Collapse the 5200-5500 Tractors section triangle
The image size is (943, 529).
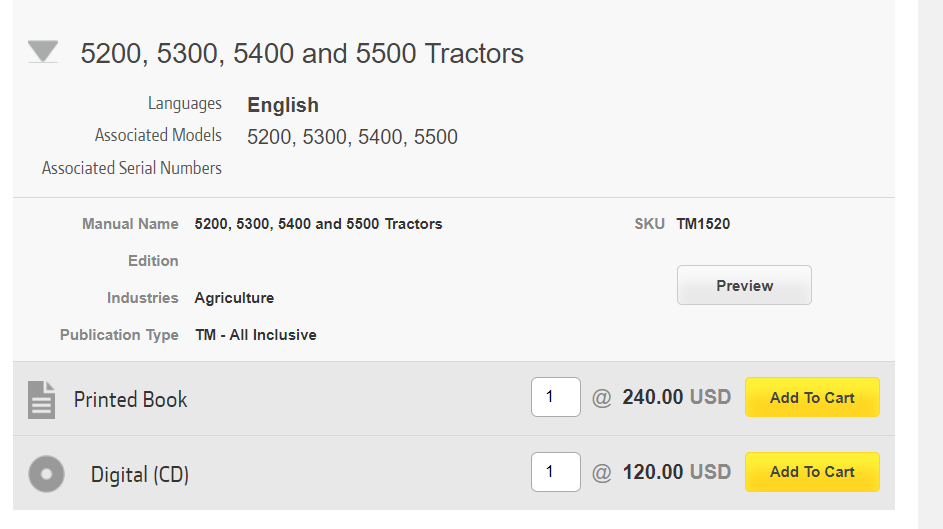point(43,52)
